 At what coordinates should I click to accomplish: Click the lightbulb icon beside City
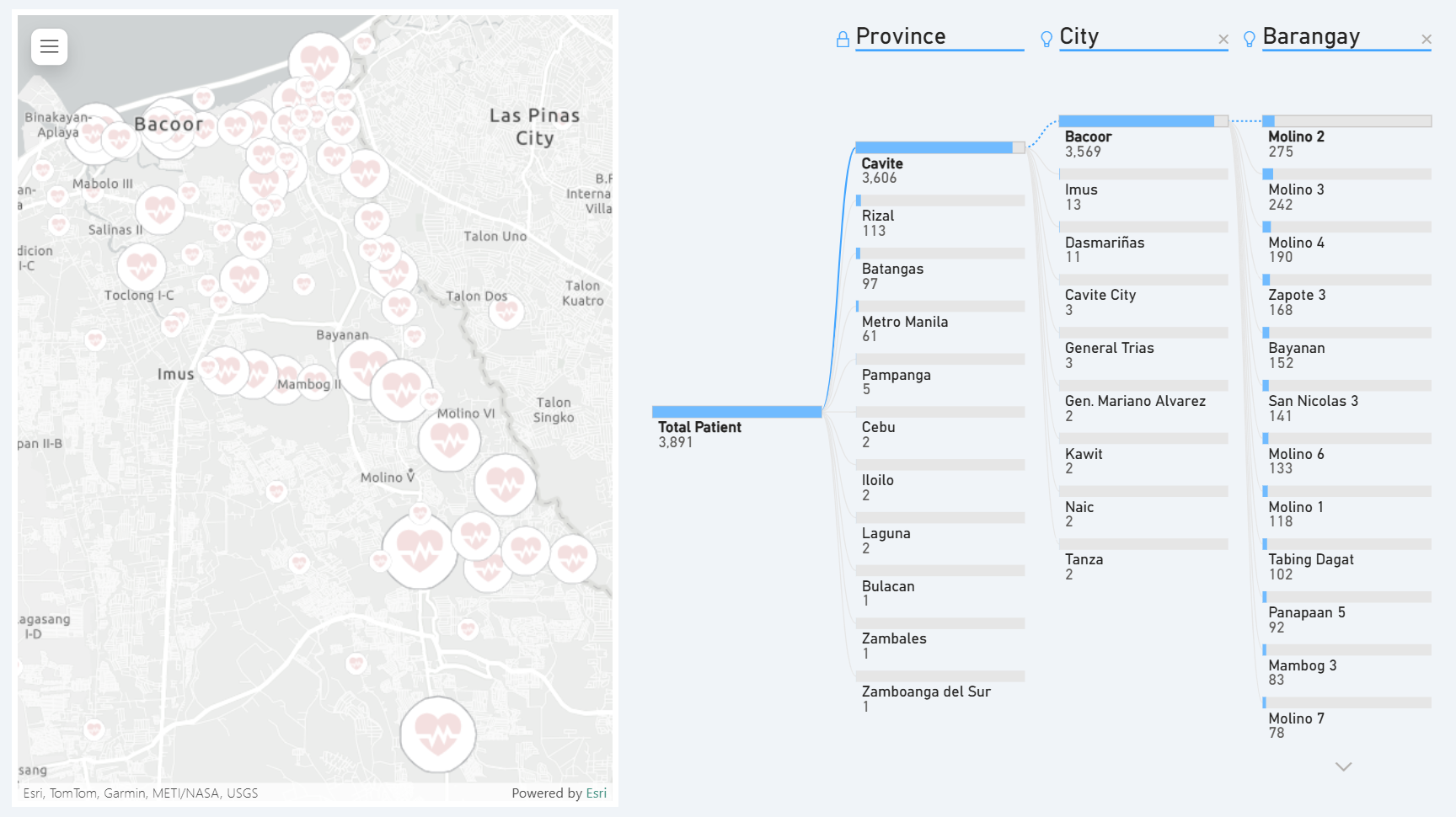pos(1046,39)
